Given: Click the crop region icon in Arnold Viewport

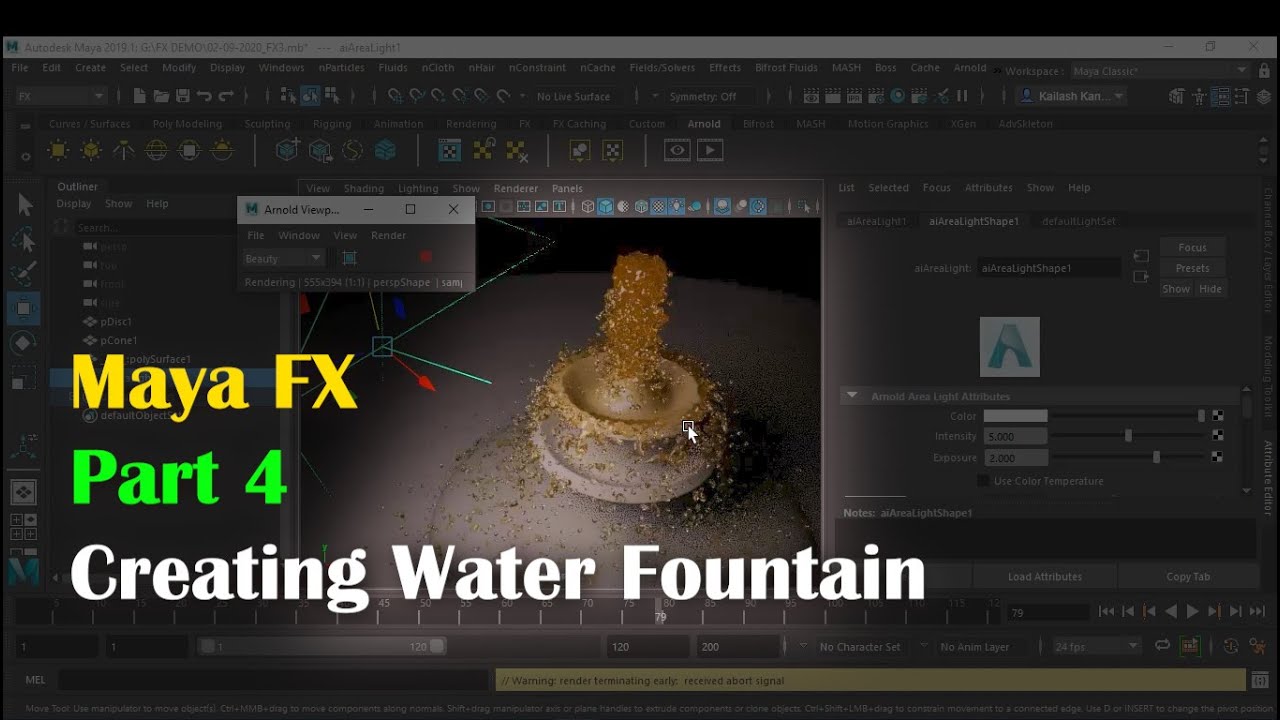Looking at the screenshot, I should pyautogui.click(x=349, y=258).
